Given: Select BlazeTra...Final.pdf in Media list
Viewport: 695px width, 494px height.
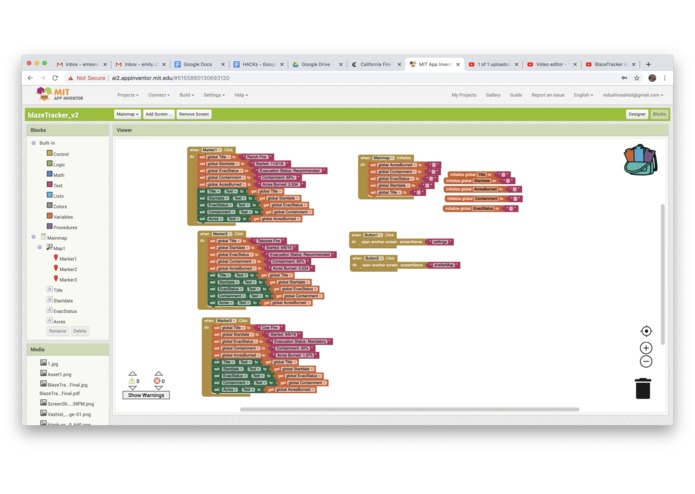Looking at the screenshot, I should click(59, 393).
